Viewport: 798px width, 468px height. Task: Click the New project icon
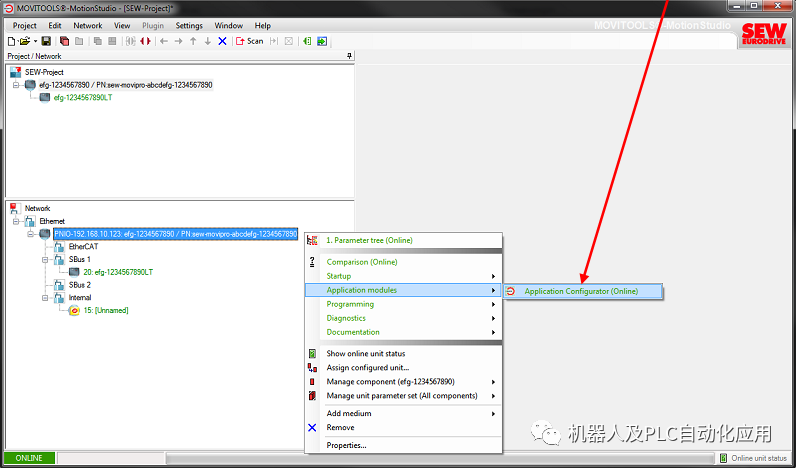pos(11,41)
